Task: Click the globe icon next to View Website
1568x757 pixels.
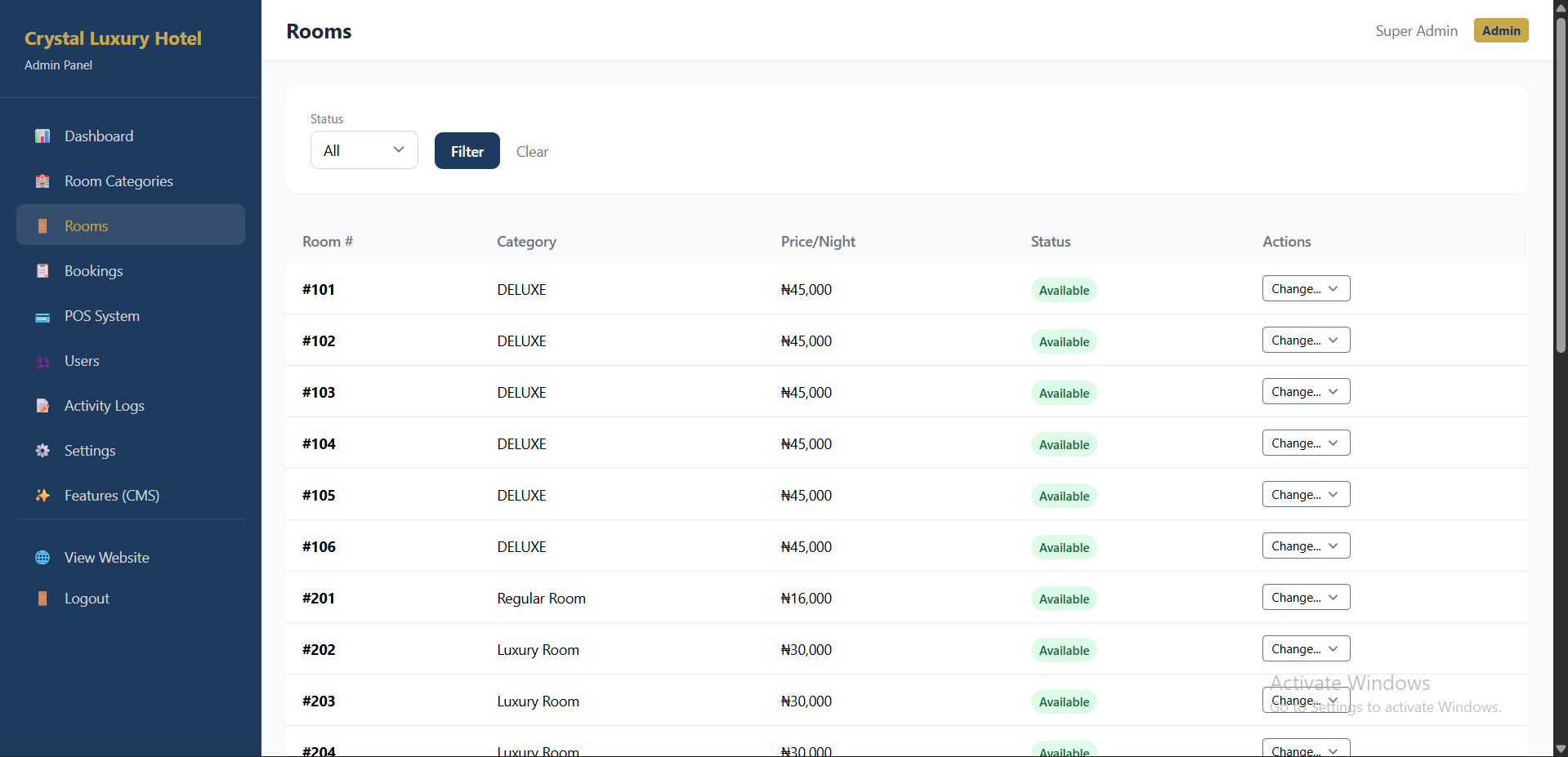Action: coord(42,557)
